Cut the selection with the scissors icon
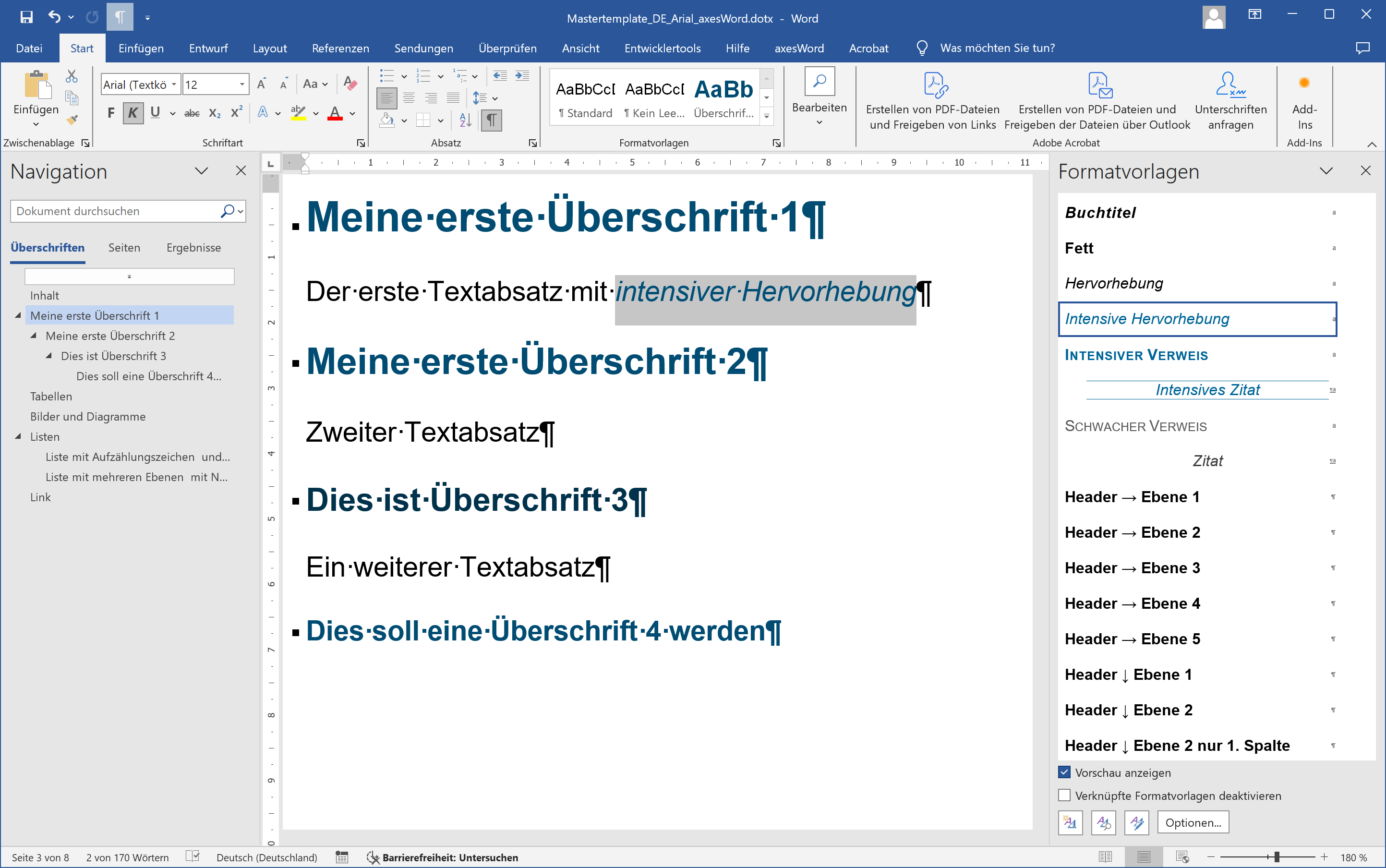The width and height of the screenshot is (1386, 868). 72,76
